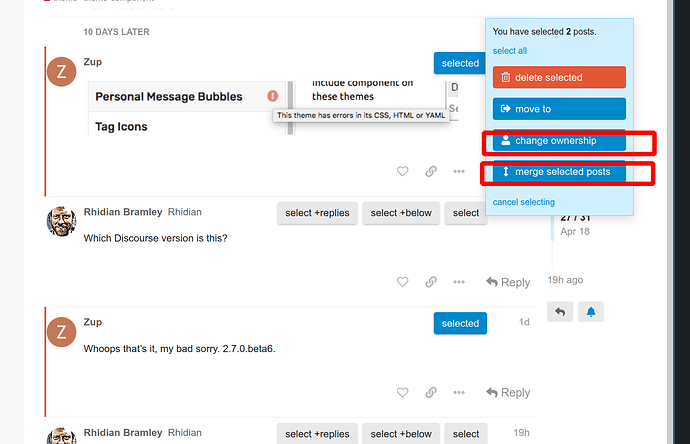Viewport: 690px width, 444px height.
Task: Click the '19h' date on bottom Rhidian post
Action: [521, 433]
